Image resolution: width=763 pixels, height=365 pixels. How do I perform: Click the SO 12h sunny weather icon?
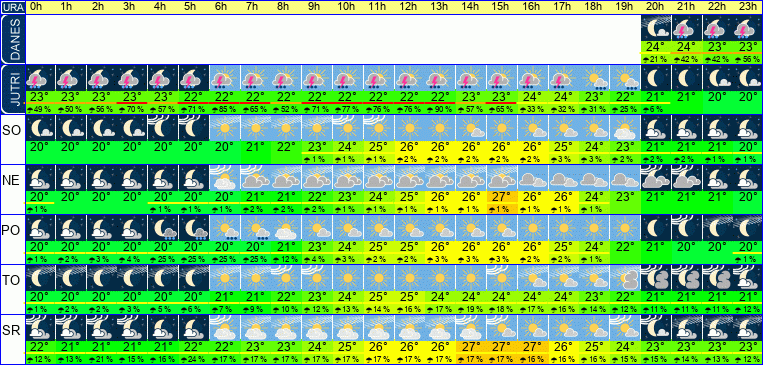point(409,128)
